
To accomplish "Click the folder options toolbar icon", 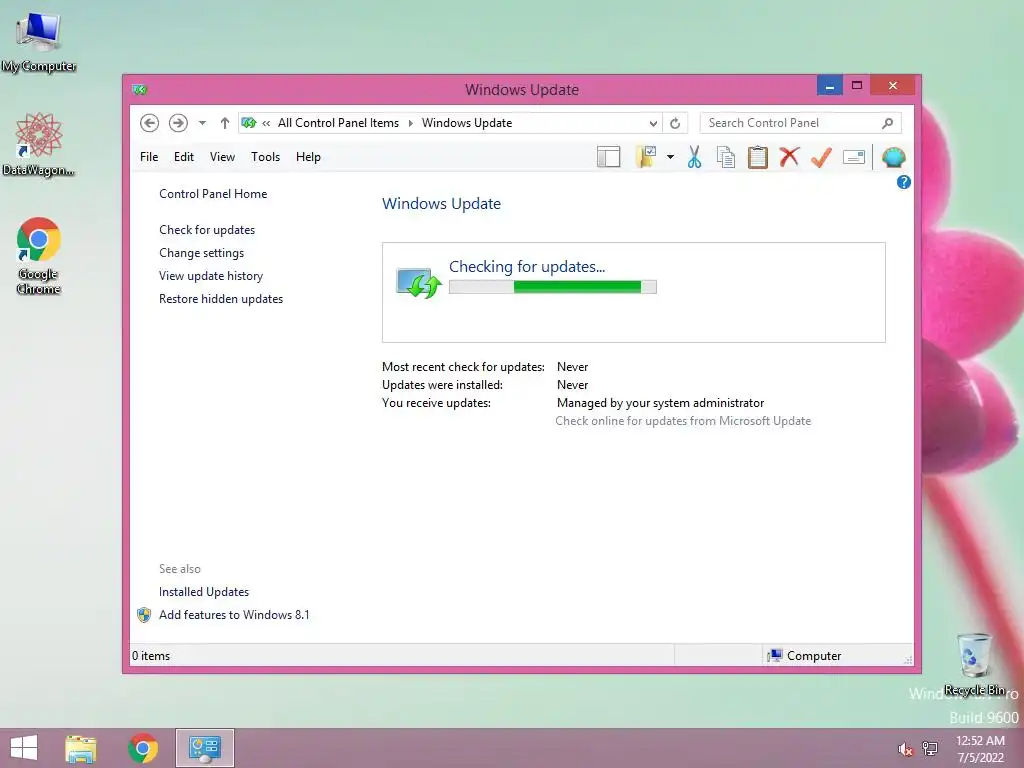I will click(x=645, y=157).
